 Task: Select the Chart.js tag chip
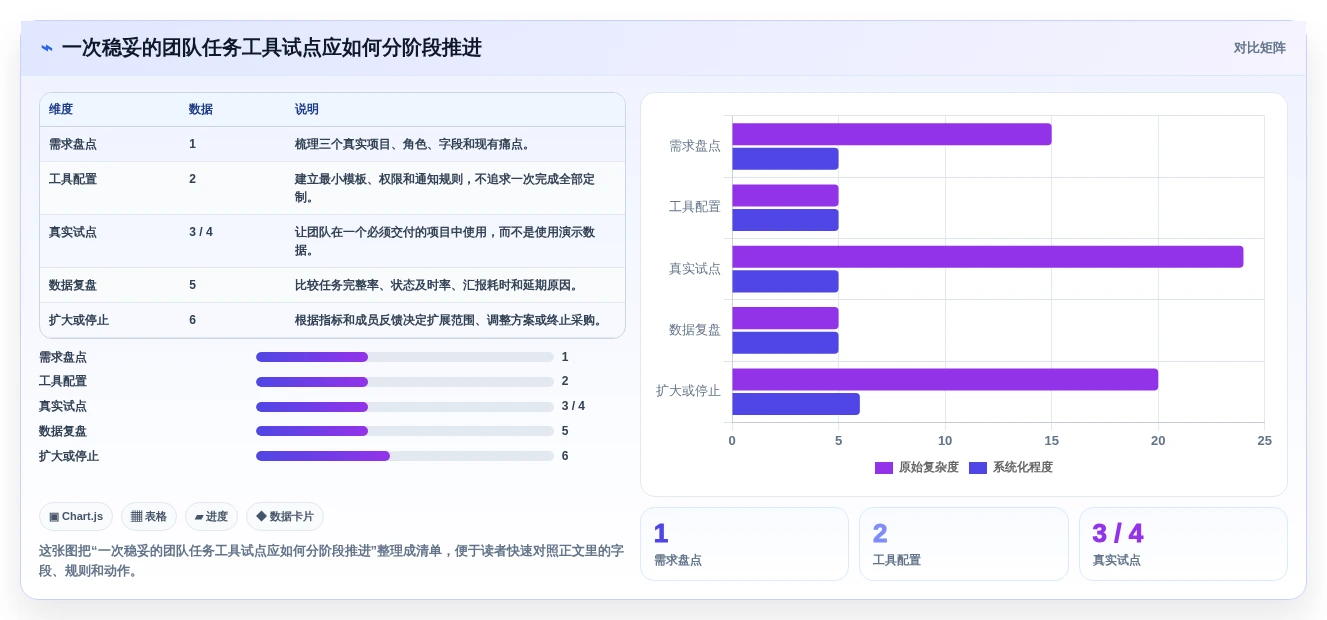[x=76, y=516]
